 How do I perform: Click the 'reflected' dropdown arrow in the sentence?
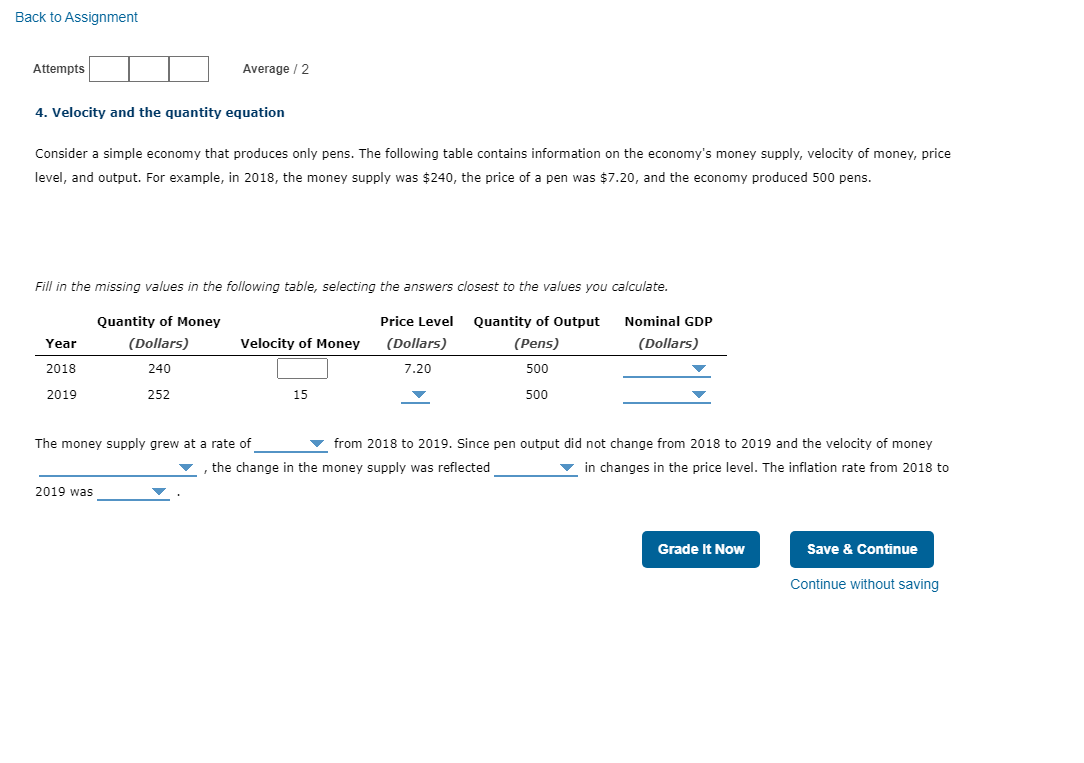point(566,467)
